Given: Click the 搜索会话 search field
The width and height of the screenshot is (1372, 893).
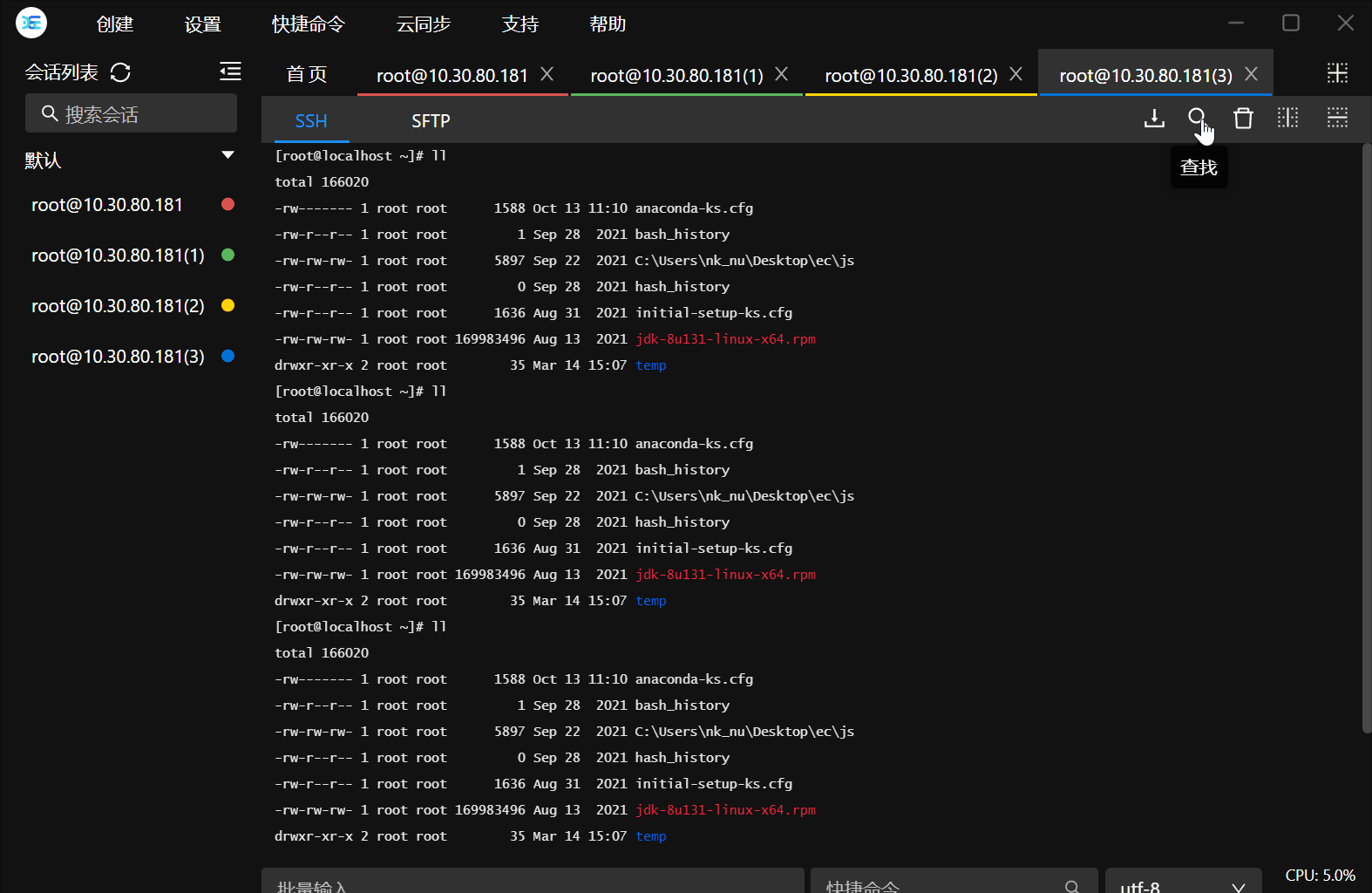Looking at the screenshot, I should [x=131, y=113].
